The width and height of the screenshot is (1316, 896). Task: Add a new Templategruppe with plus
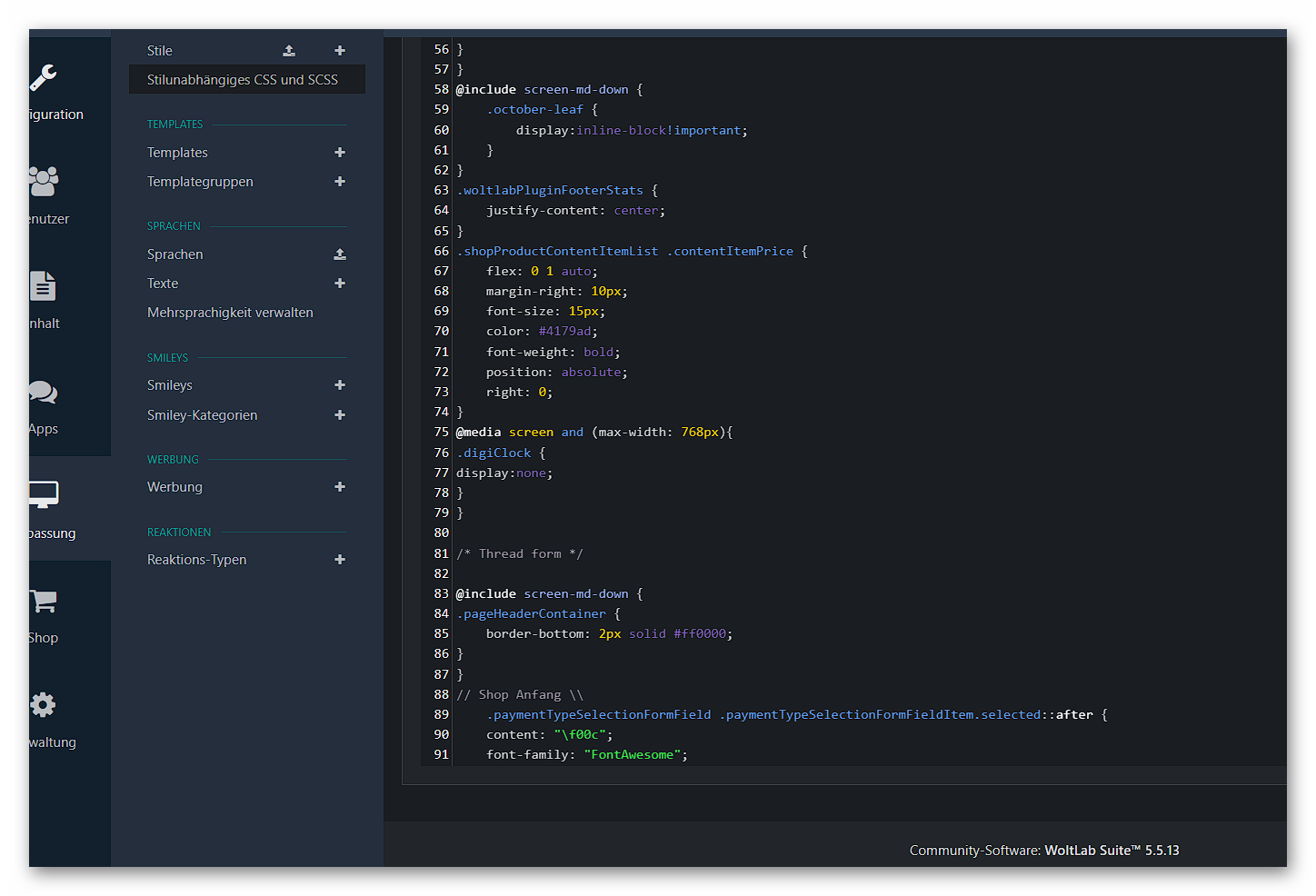click(x=340, y=182)
